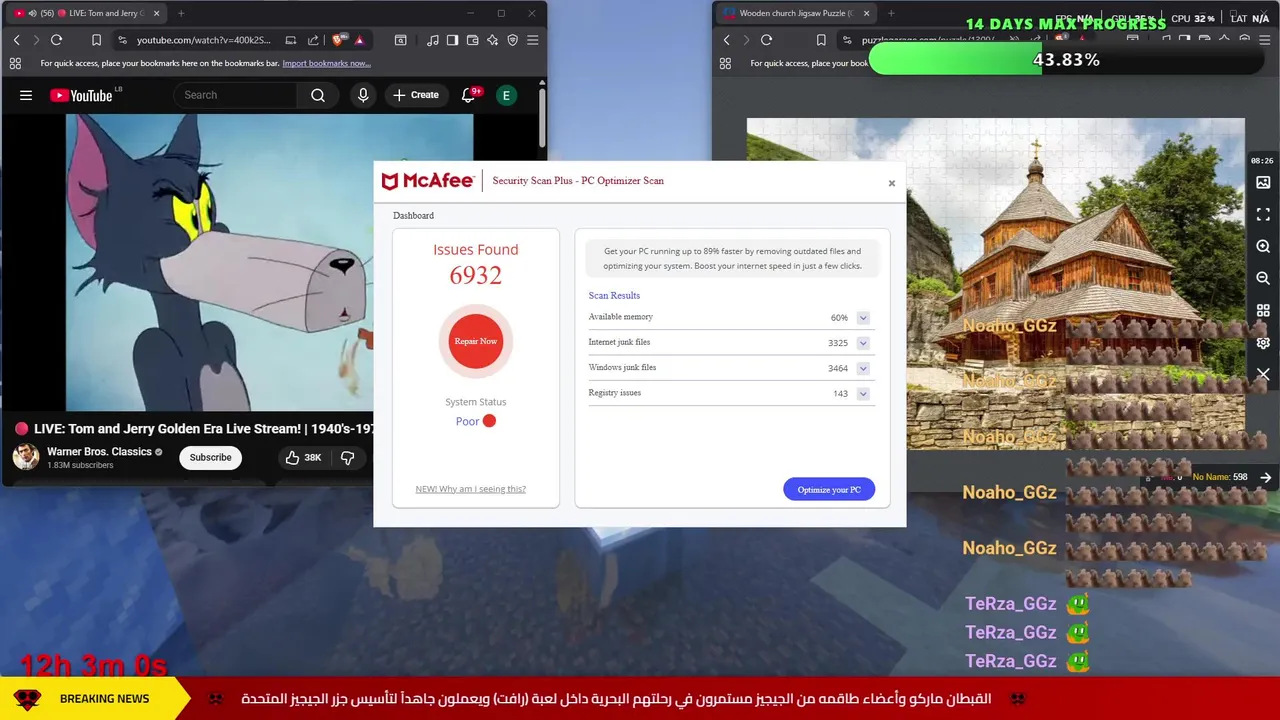Go back in the puzzle browser window
This screenshot has height=720, width=1280.
pos(726,40)
